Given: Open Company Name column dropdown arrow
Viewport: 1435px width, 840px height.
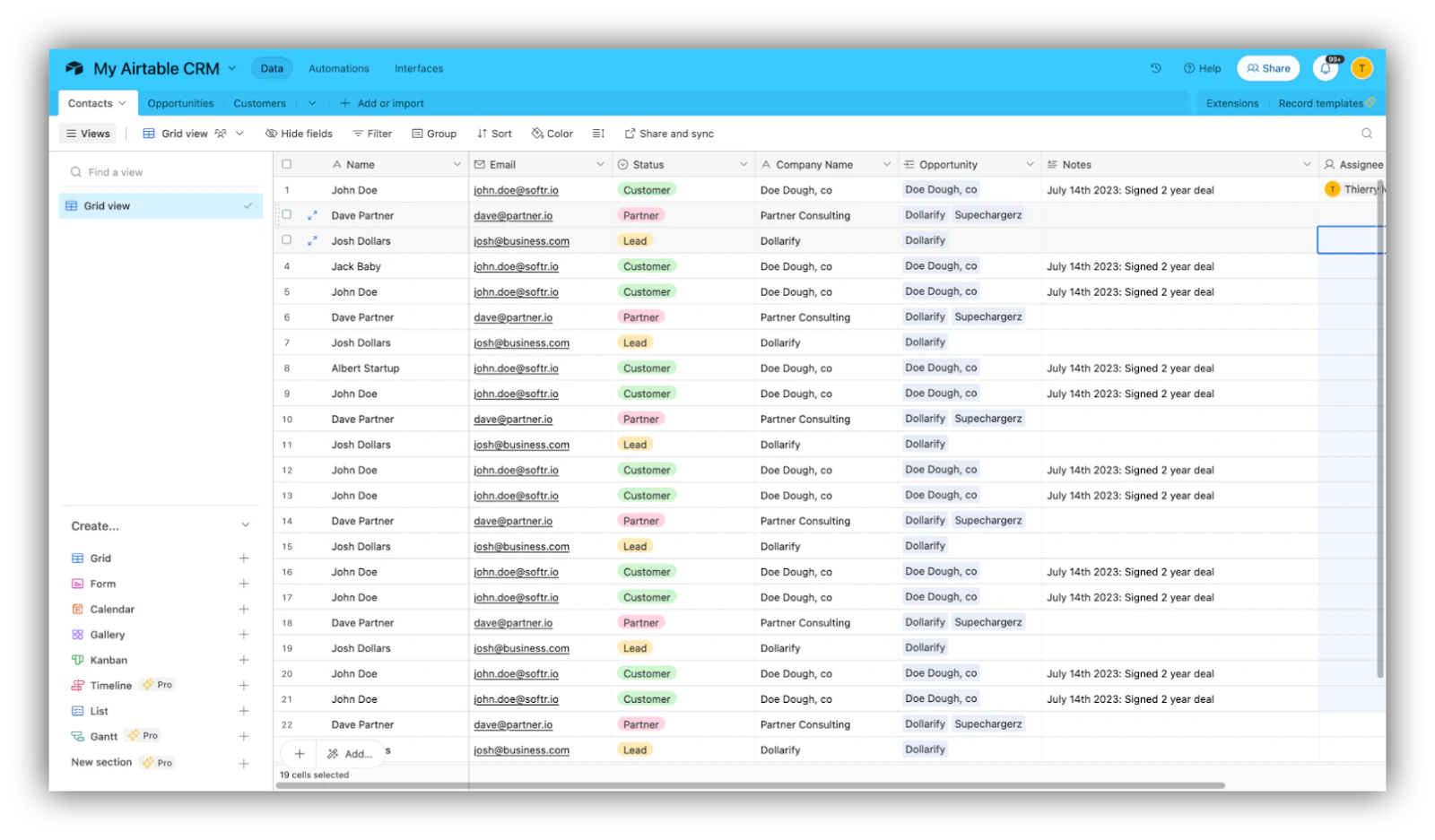Looking at the screenshot, I should 886,164.
